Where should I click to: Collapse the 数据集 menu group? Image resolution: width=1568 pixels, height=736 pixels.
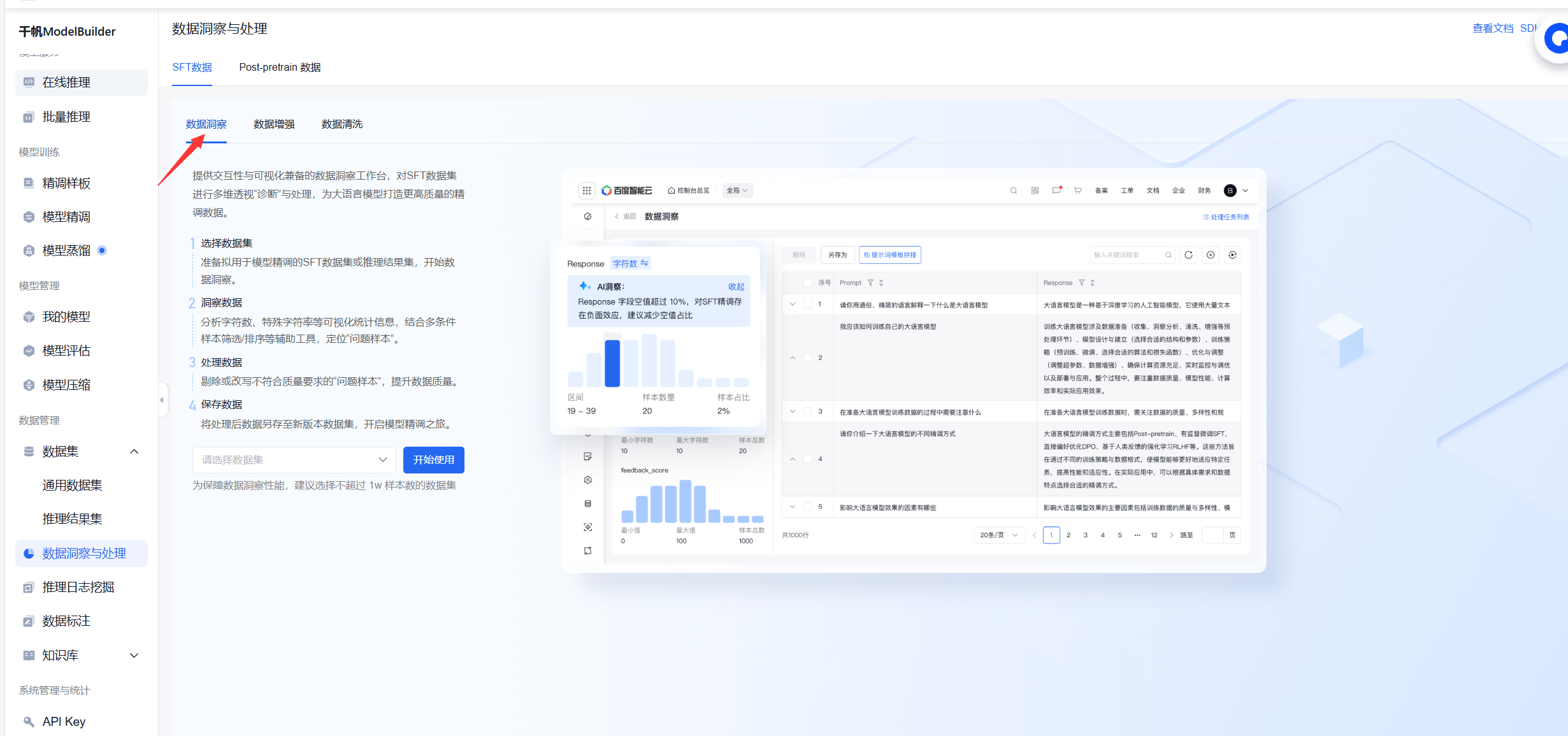[x=134, y=452]
